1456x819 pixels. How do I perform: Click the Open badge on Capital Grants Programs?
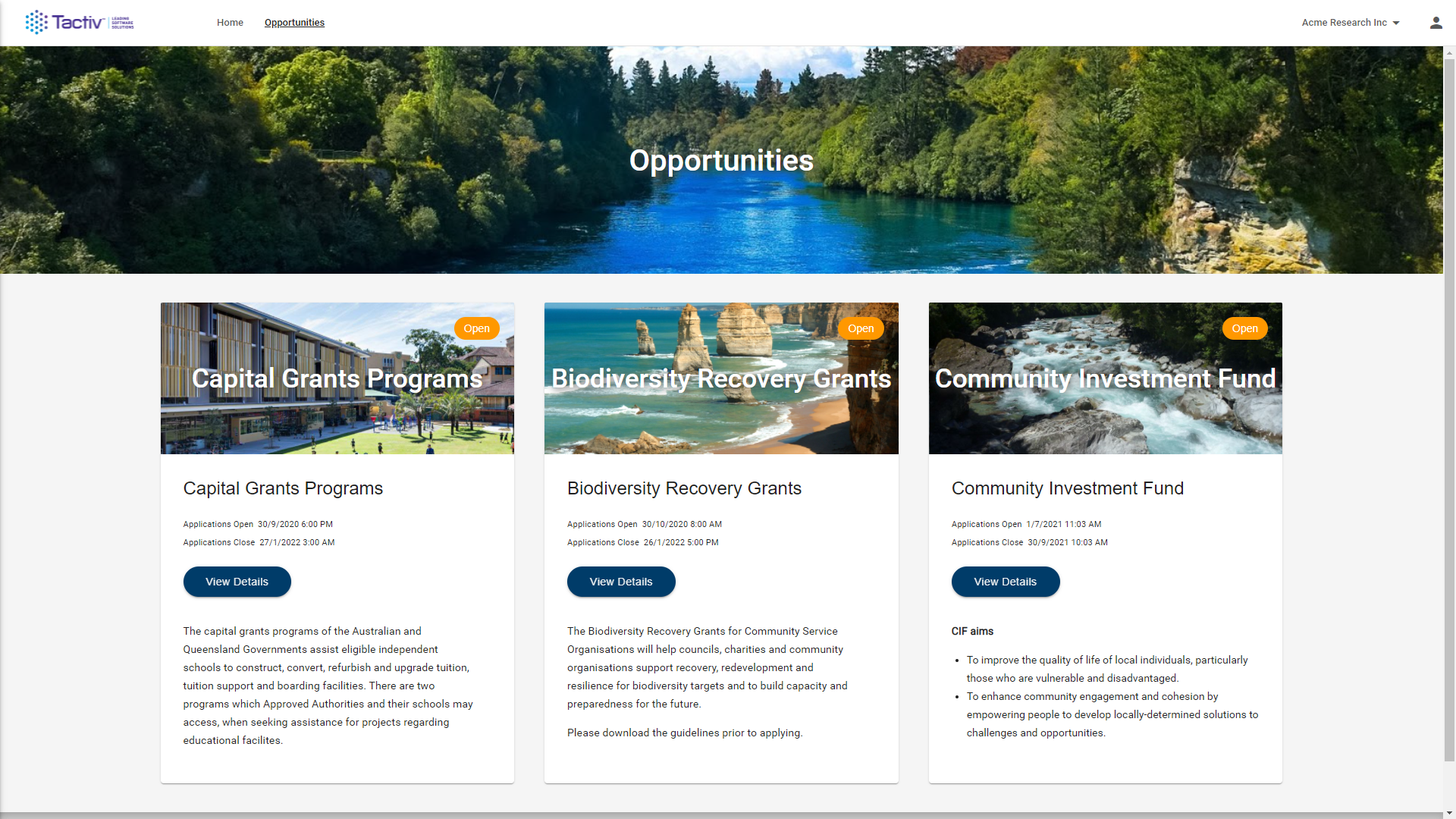[476, 328]
